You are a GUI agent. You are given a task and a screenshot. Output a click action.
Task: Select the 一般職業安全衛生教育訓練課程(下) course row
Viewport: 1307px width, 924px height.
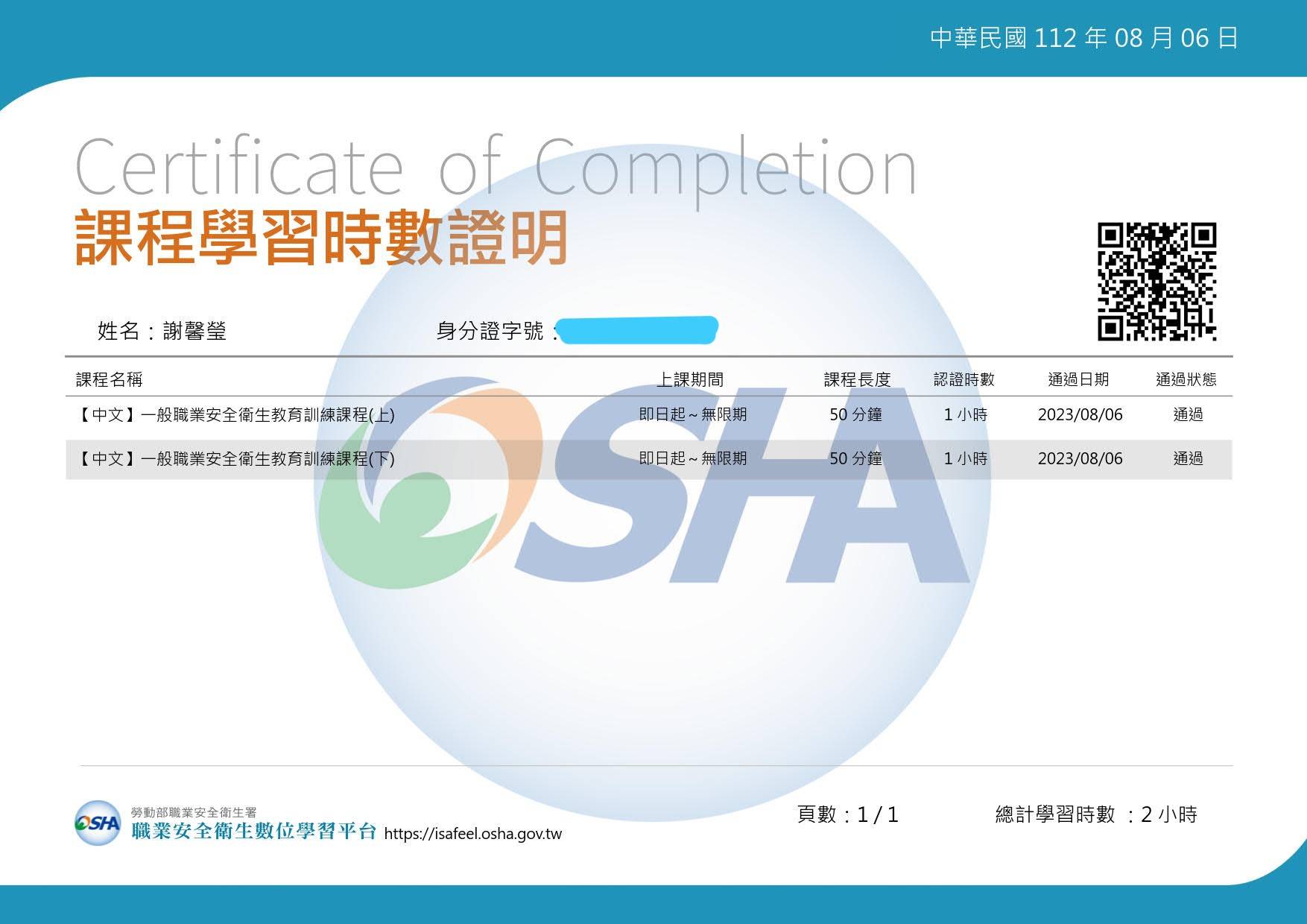(235, 459)
